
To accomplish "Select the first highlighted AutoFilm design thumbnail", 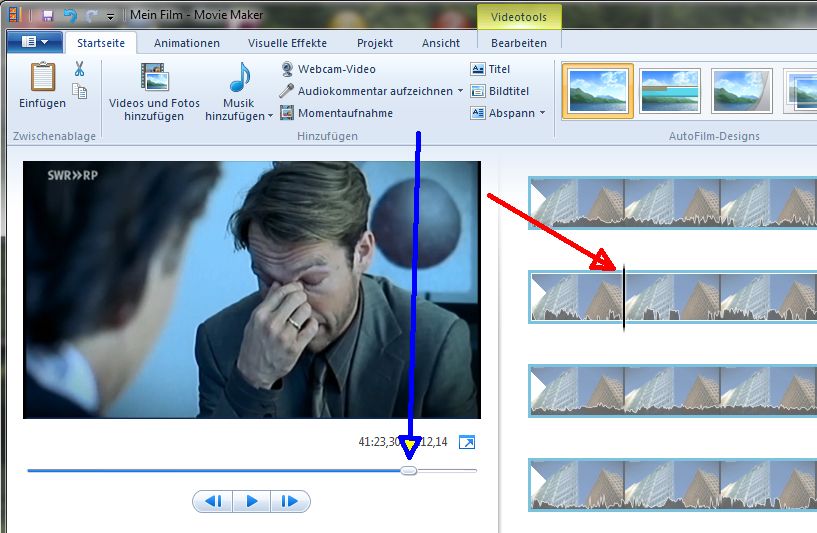I will (x=598, y=91).
